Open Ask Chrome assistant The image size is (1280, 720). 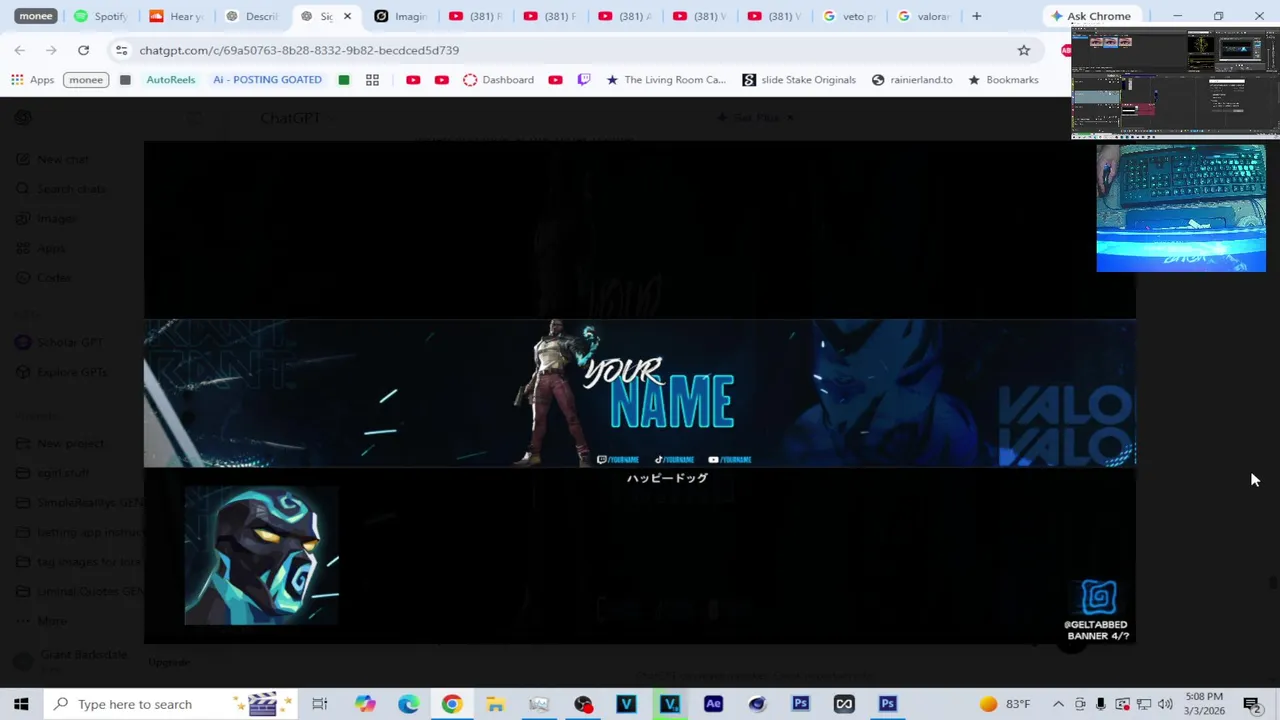(x=1090, y=16)
